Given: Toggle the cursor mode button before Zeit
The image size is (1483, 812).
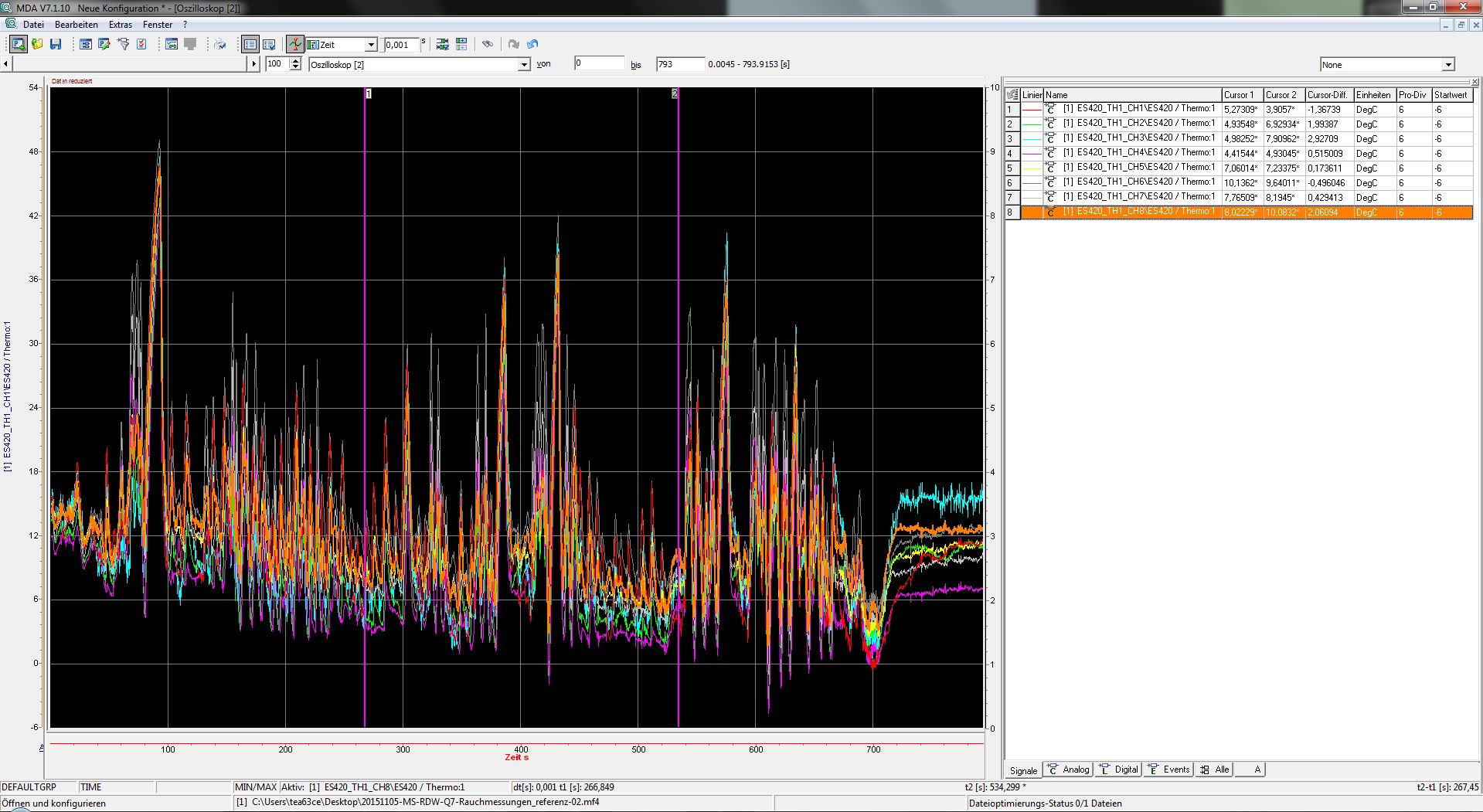Looking at the screenshot, I should click(x=294, y=45).
